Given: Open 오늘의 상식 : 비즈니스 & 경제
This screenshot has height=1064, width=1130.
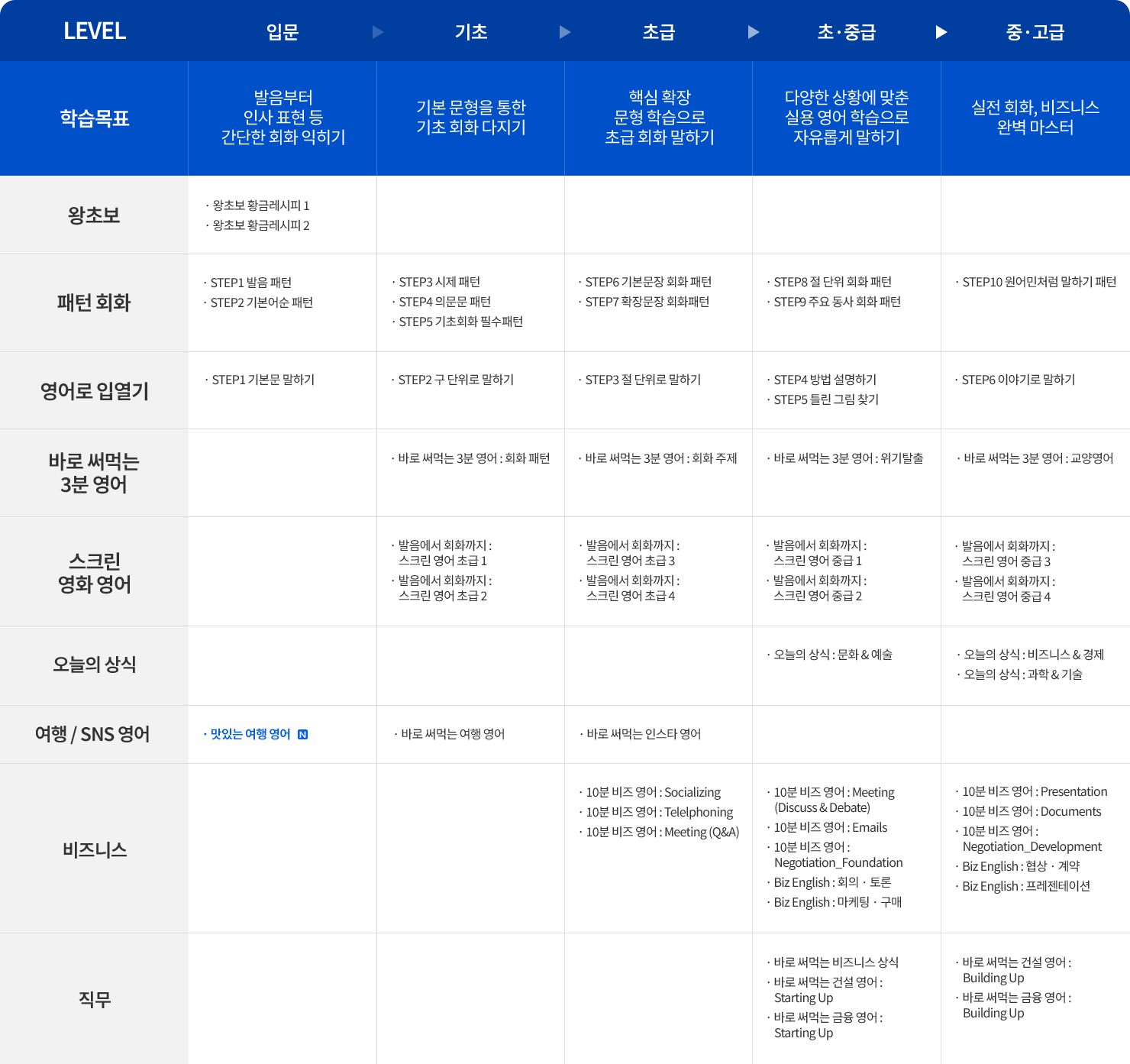Looking at the screenshot, I should pyautogui.click(x=1034, y=655).
